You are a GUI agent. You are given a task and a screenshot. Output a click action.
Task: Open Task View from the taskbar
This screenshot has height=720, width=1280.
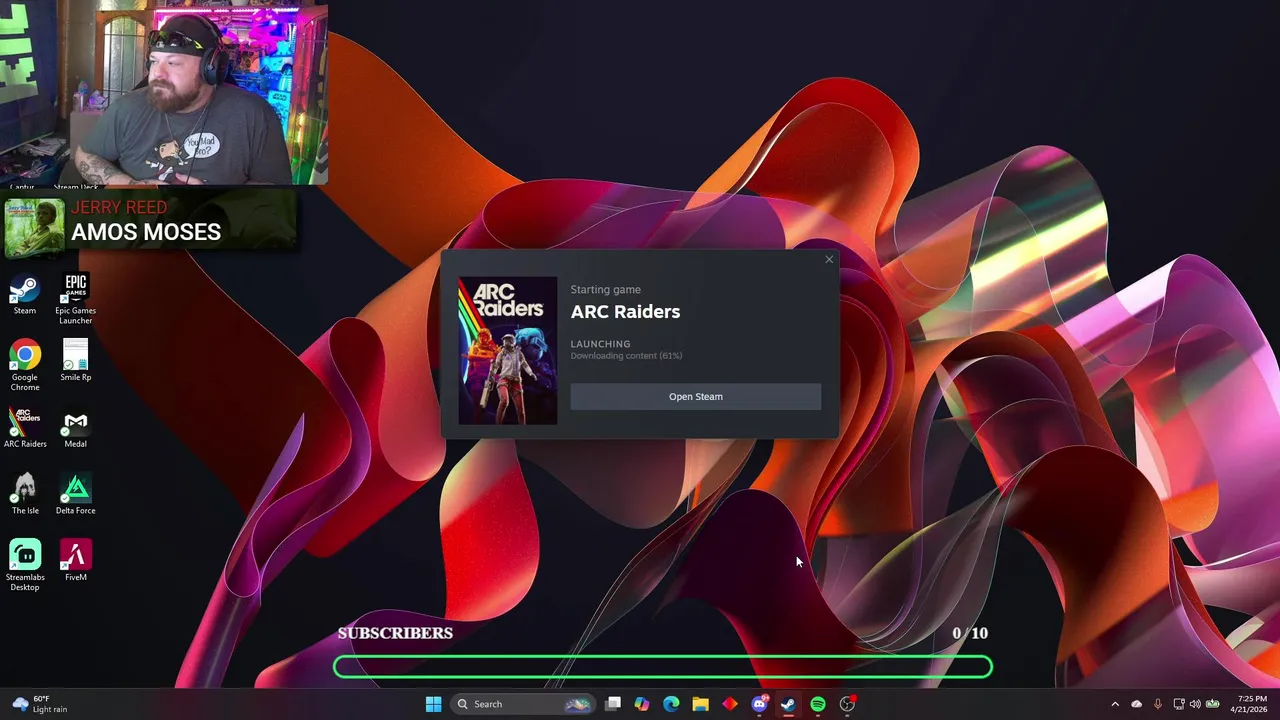coord(613,704)
